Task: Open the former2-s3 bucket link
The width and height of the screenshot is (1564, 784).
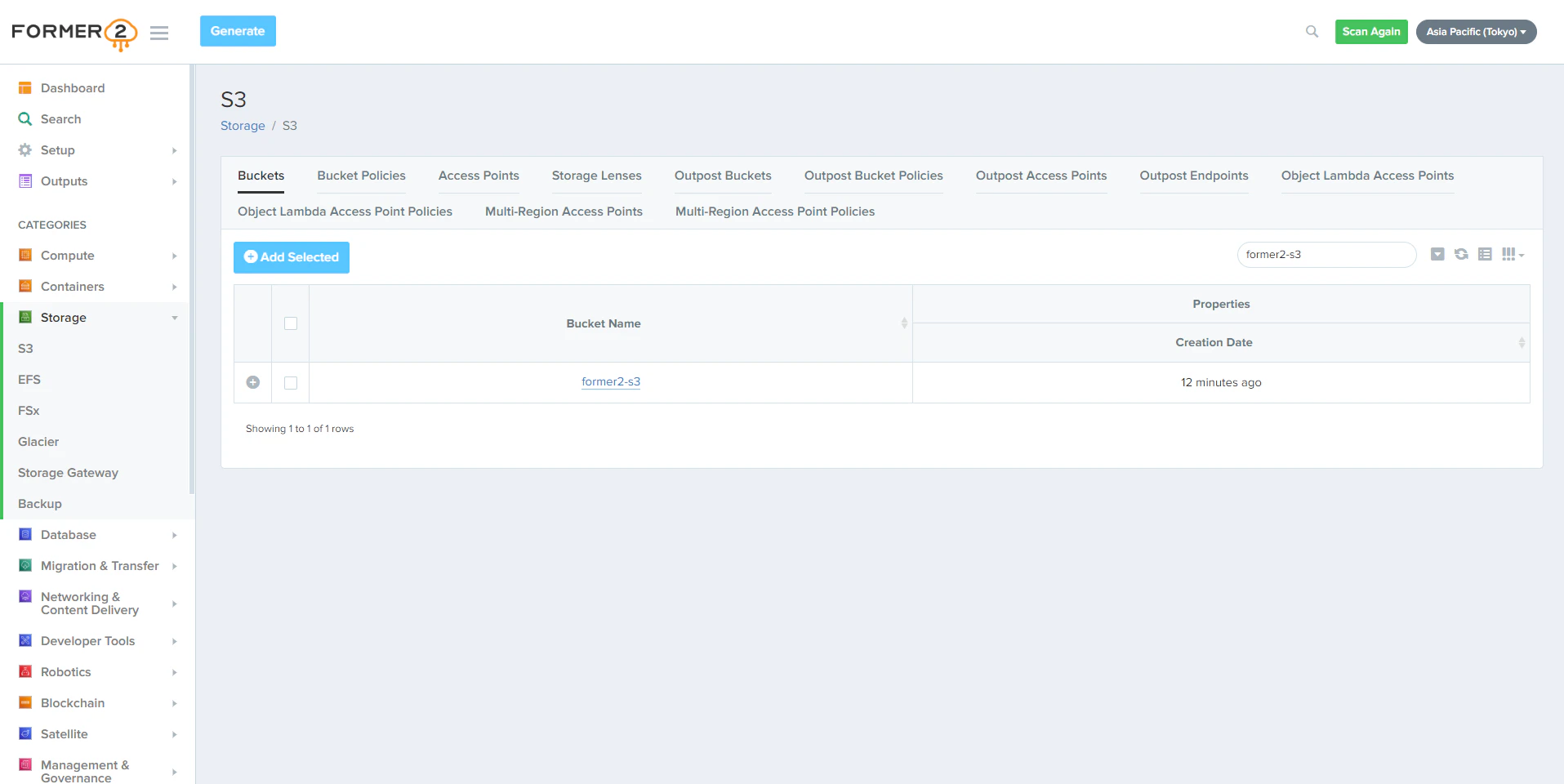Action: pyautogui.click(x=611, y=382)
